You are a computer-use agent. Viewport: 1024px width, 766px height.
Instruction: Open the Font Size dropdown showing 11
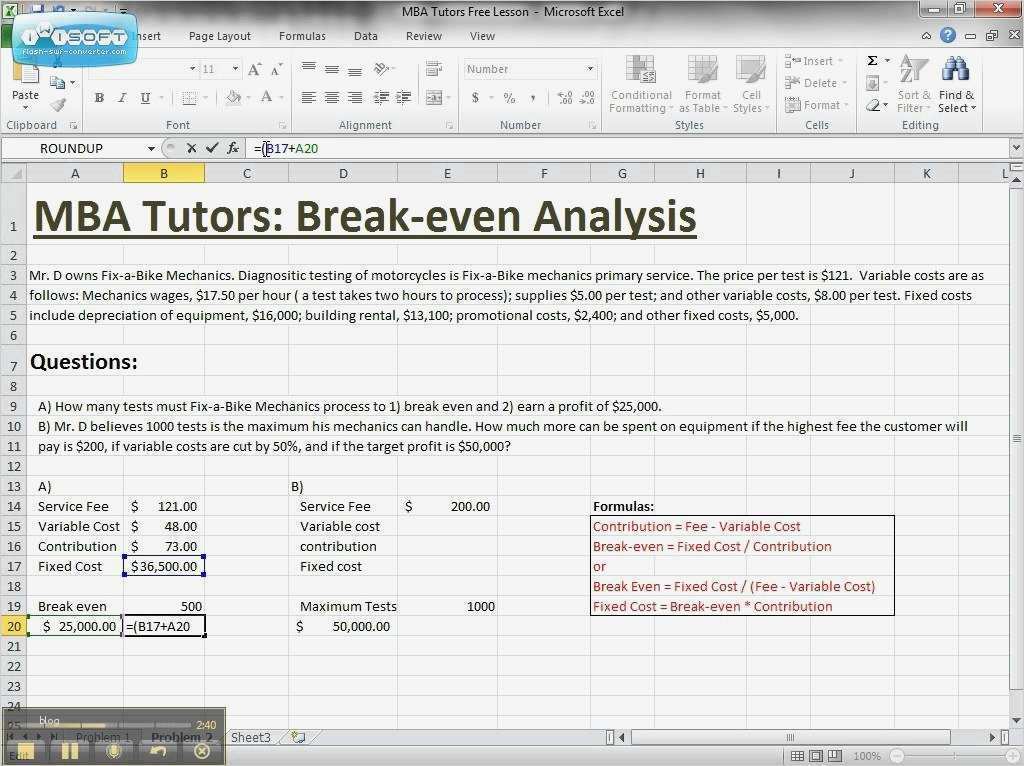point(235,69)
